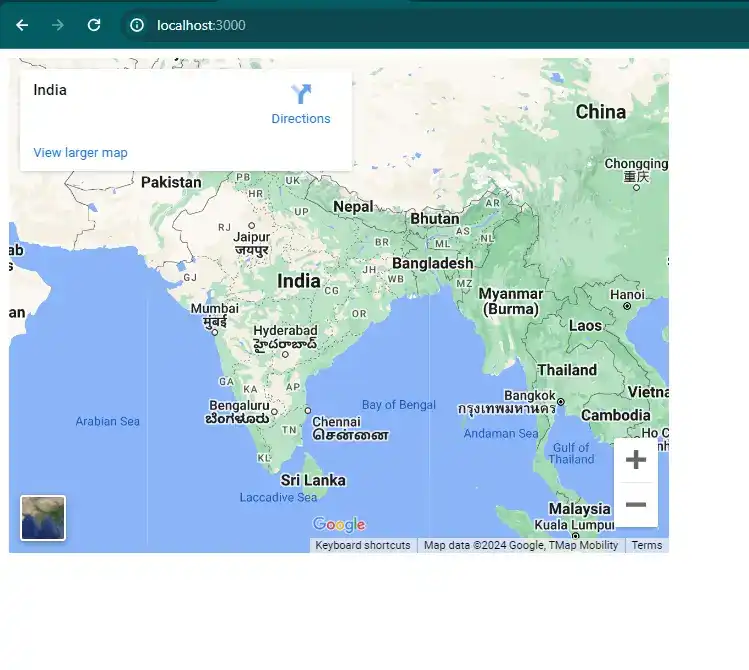The width and height of the screenshot is (749, 670).
Task: Click the Sri Lanka label on map
Action: pyautogui.click(x=313, y=480)
